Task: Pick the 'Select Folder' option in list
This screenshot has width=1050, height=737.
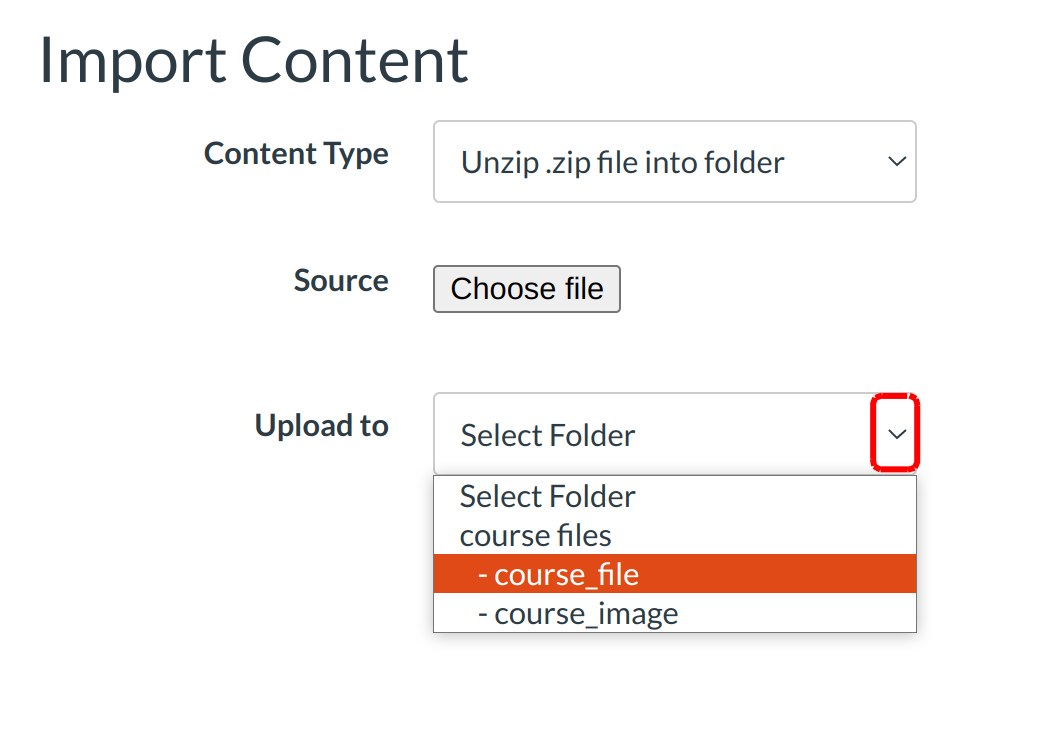Action: (548, 496)
